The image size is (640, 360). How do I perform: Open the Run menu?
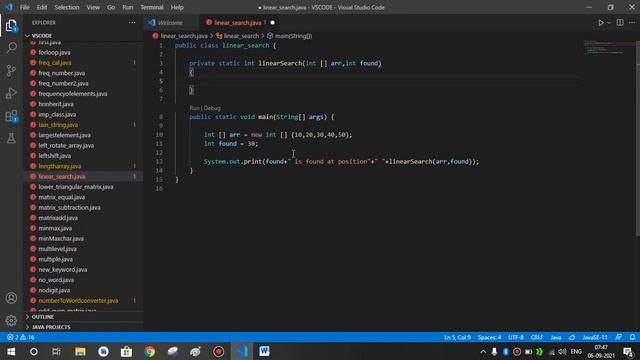click(x=128, y=7)
